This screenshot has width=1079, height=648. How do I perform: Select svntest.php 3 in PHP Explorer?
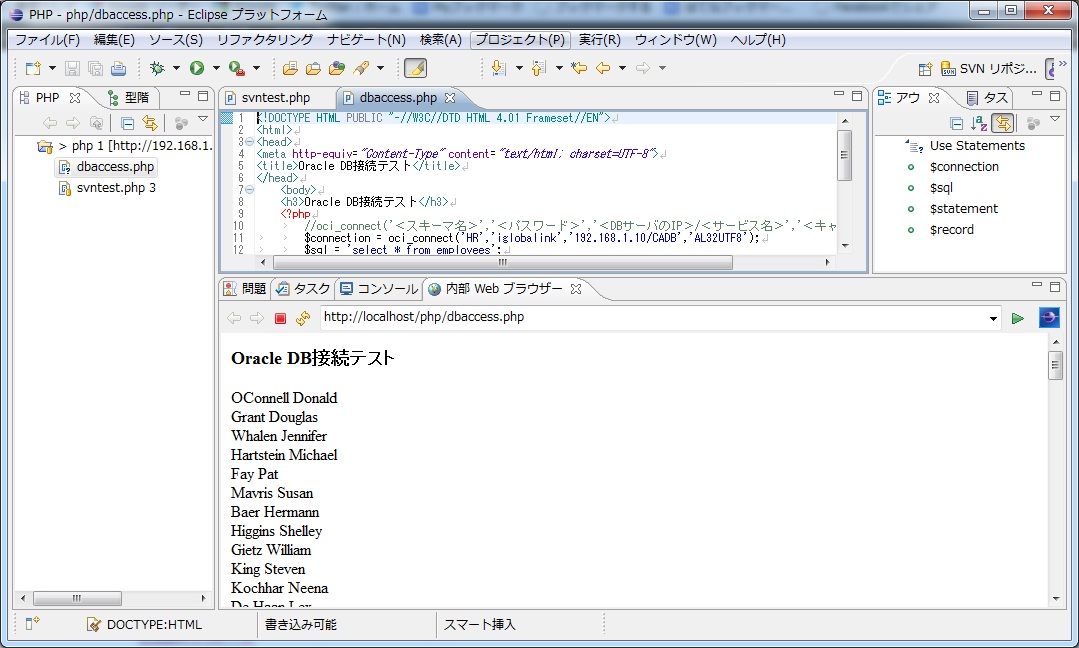tap(116, 188)
